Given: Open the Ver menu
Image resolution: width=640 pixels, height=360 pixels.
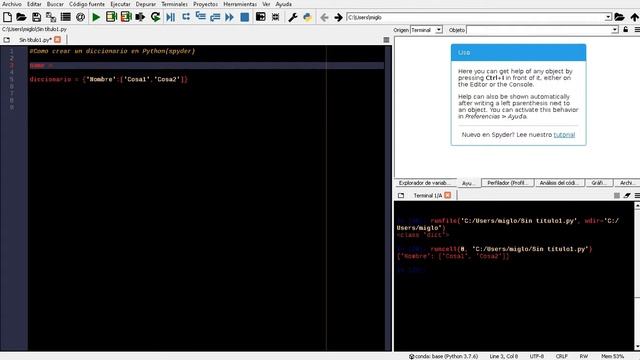Looking at the screenshot, I should pos(266,4).
